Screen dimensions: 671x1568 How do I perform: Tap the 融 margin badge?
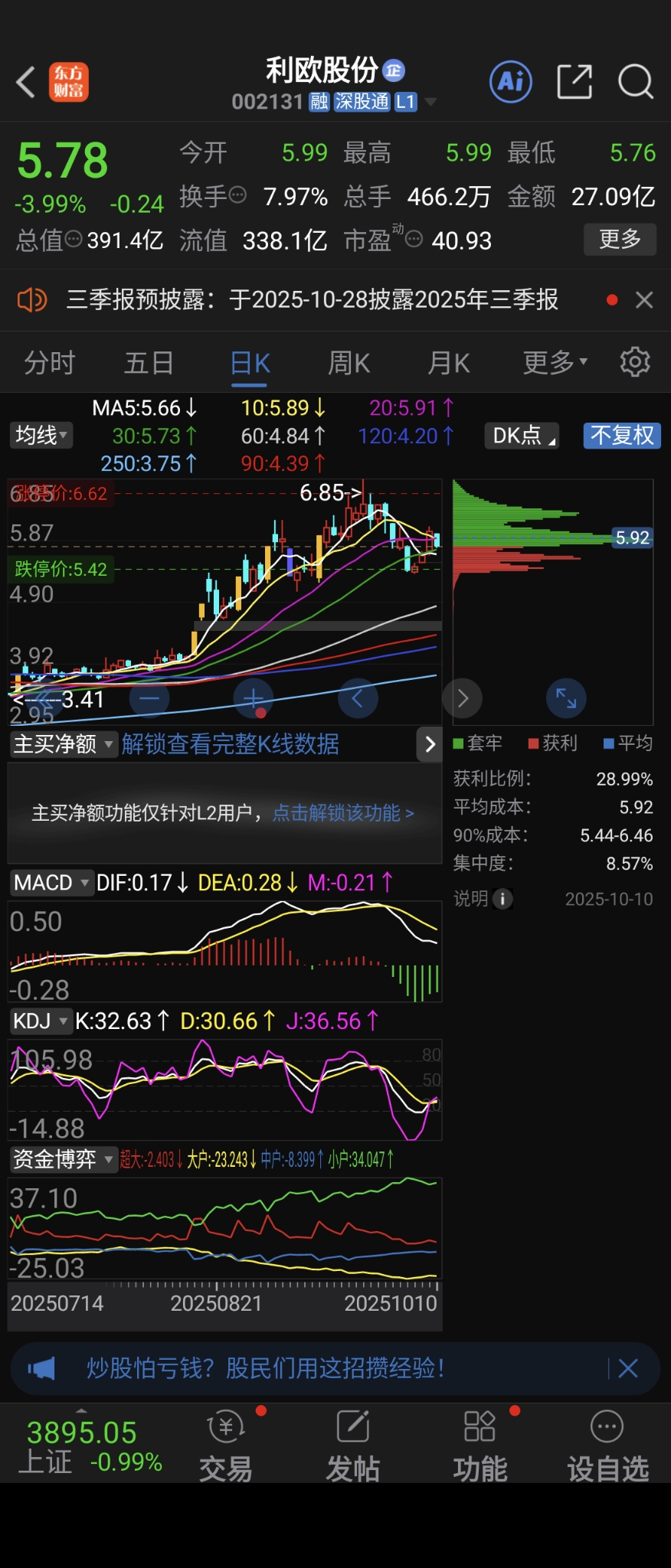(x=319, y=102)
